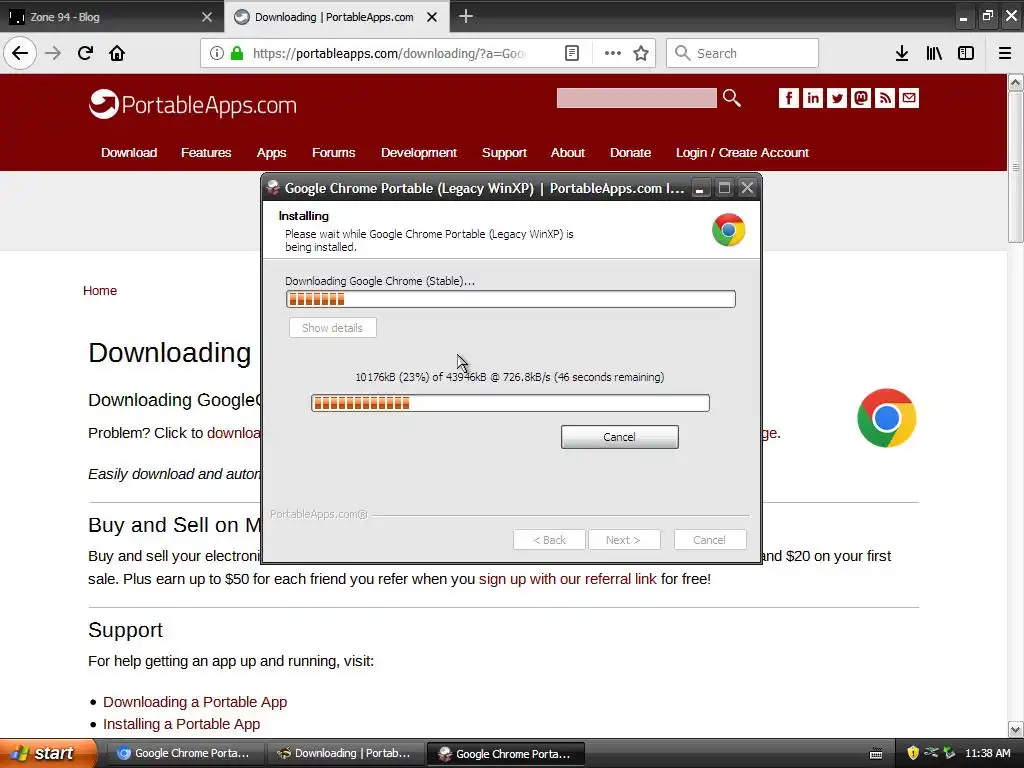Open PortableApps Twitter icon
The height and width of the screenshot is (768, 1024).
(837, 98)
